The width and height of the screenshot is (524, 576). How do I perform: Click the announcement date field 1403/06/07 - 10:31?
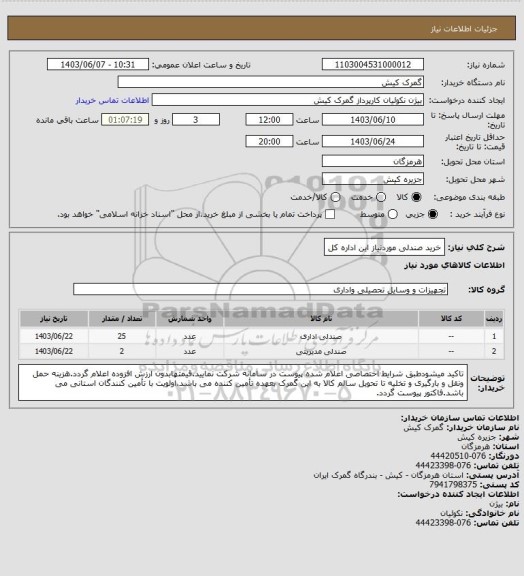pos(98,64)
